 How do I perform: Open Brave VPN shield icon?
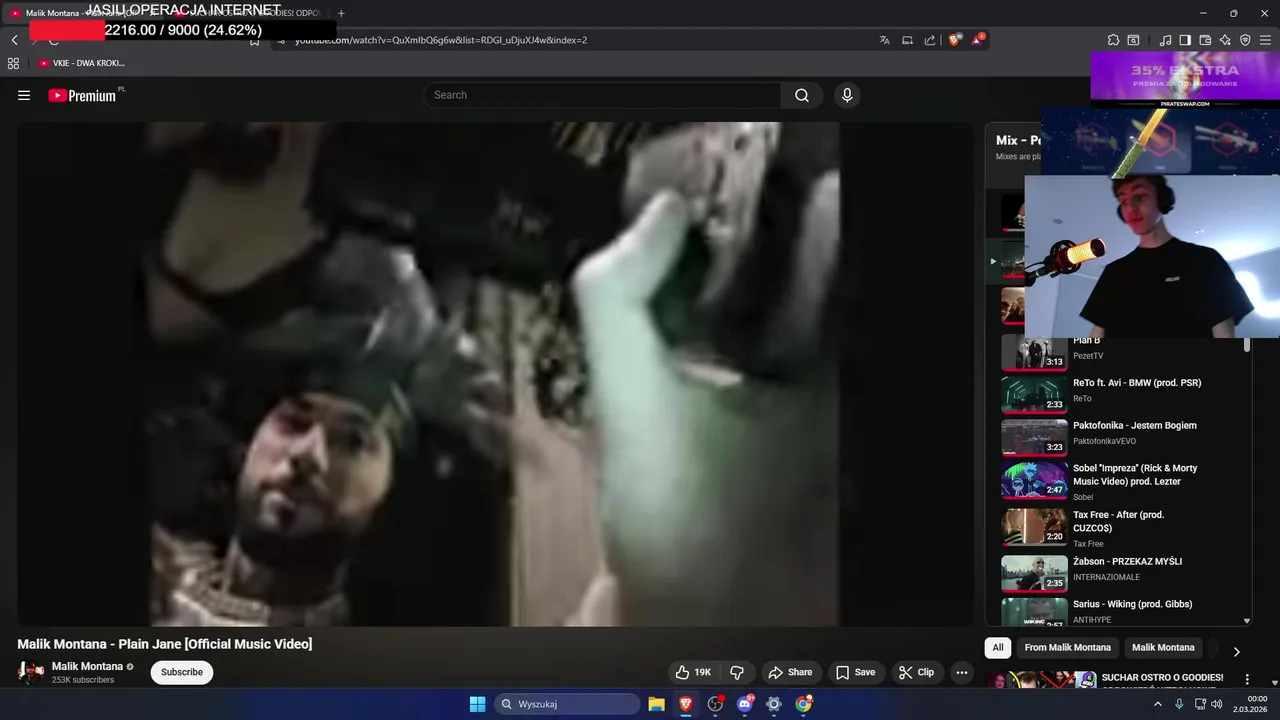click(1245, 40)
